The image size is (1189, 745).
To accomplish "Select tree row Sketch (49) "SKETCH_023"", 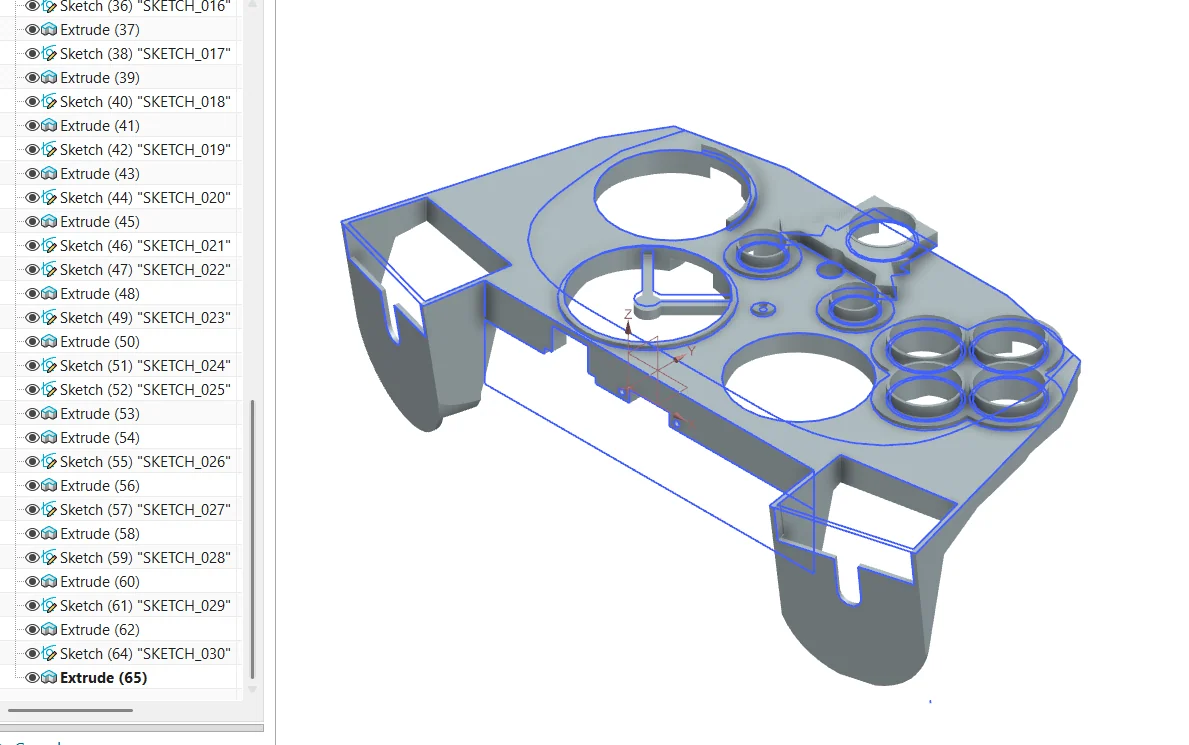I will coord(146,318).
